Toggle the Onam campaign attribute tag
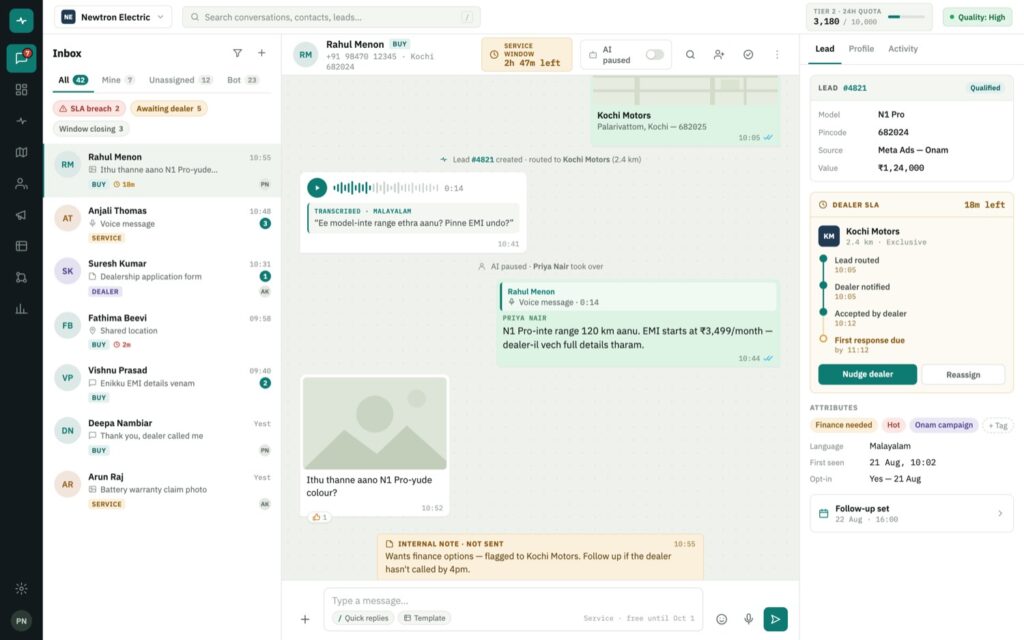This screenshot has height=640, width=1024. click(944, 425)
